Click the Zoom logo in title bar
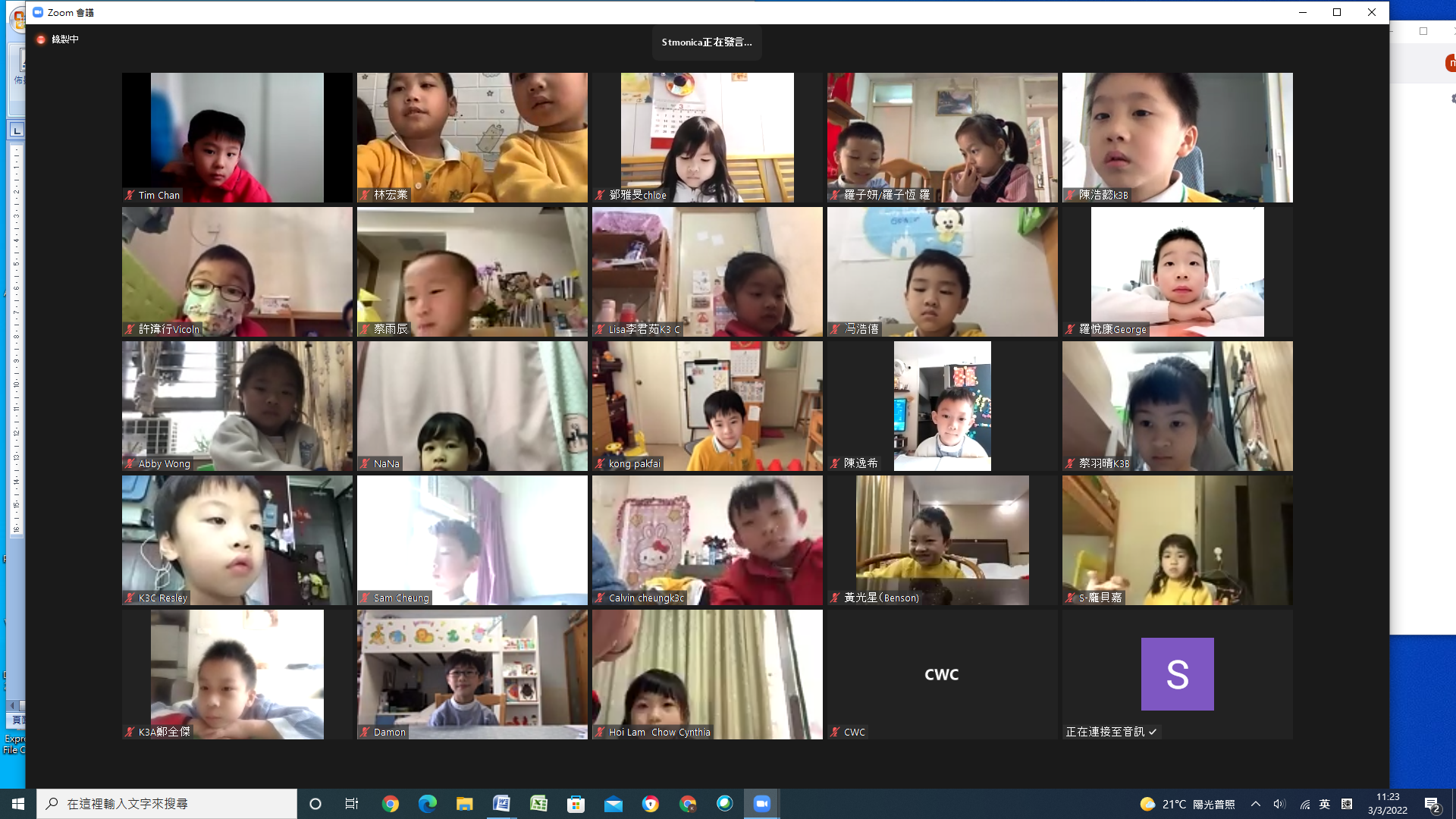The image size is (1456, 819). (38, 12)
